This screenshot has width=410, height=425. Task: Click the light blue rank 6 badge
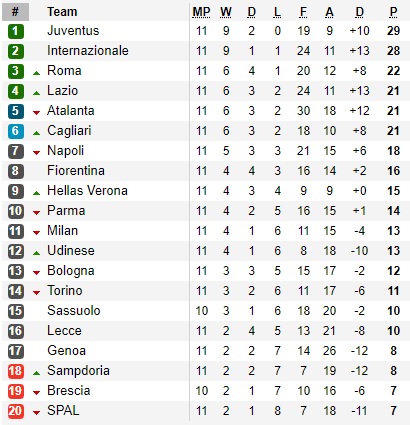pos(16,131)
